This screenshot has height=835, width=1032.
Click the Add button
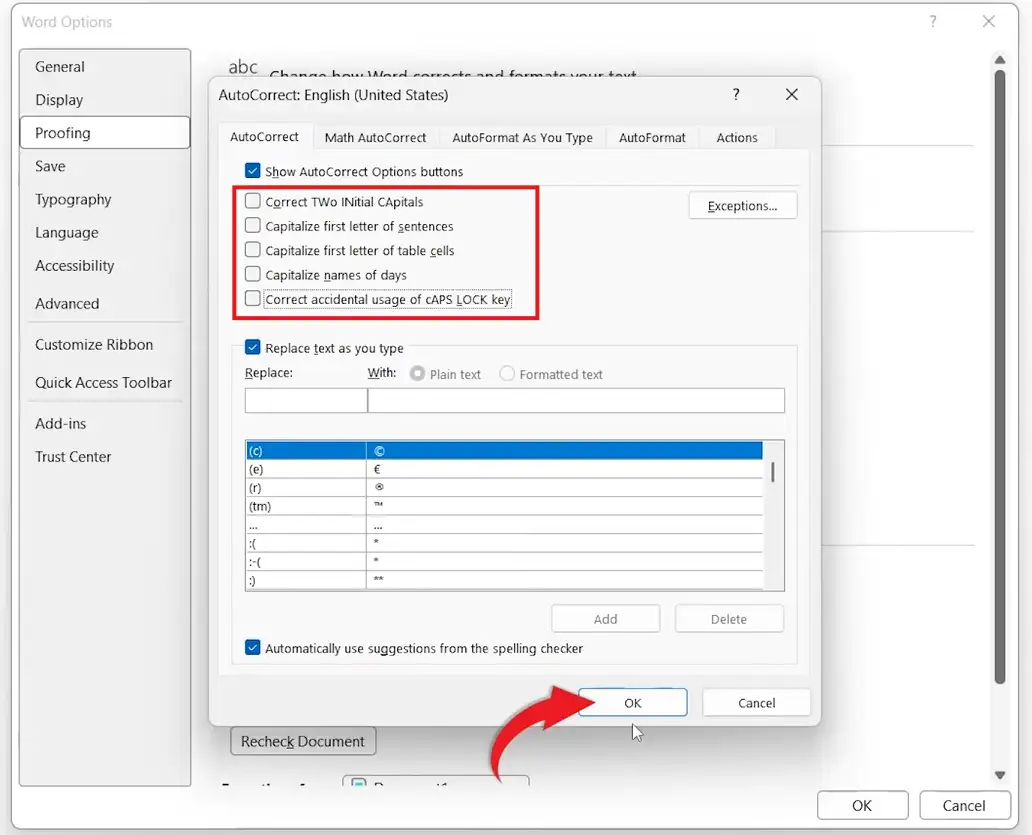(x=606, y=619)
